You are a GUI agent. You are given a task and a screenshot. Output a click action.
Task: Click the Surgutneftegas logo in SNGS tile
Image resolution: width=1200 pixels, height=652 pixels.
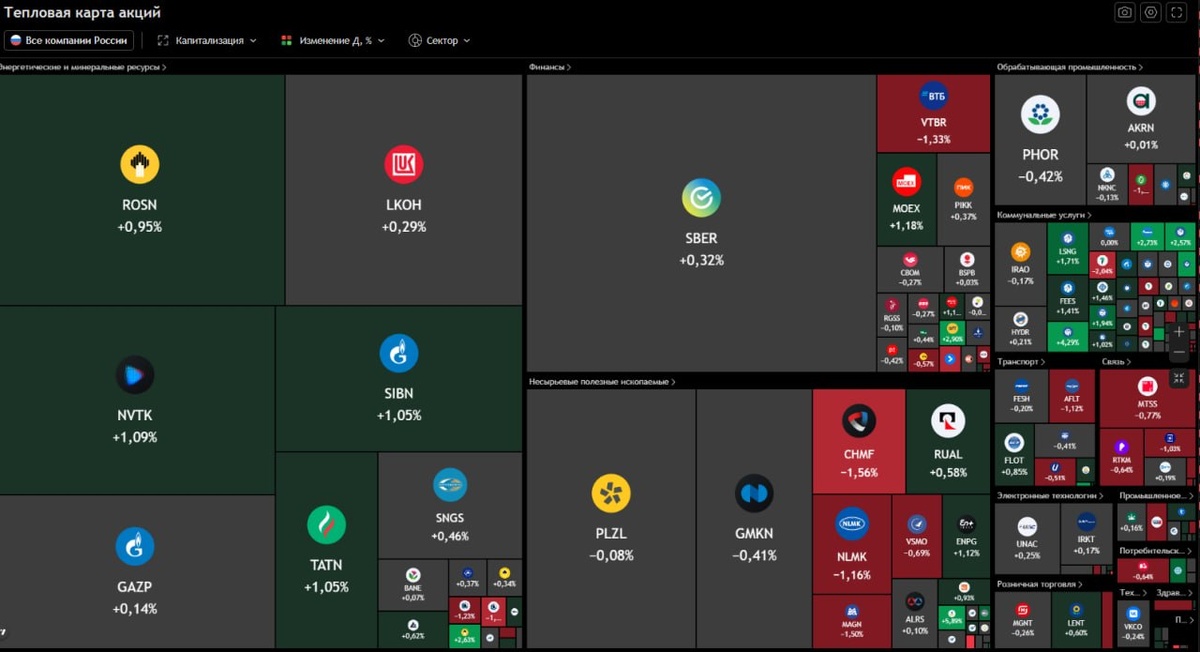coord(450,485)
